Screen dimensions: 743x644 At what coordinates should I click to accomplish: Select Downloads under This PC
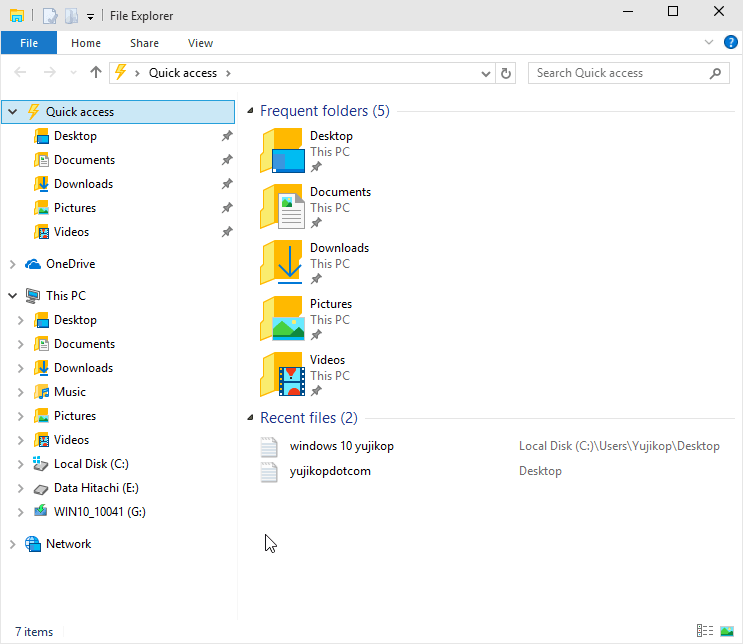point(83,368)
